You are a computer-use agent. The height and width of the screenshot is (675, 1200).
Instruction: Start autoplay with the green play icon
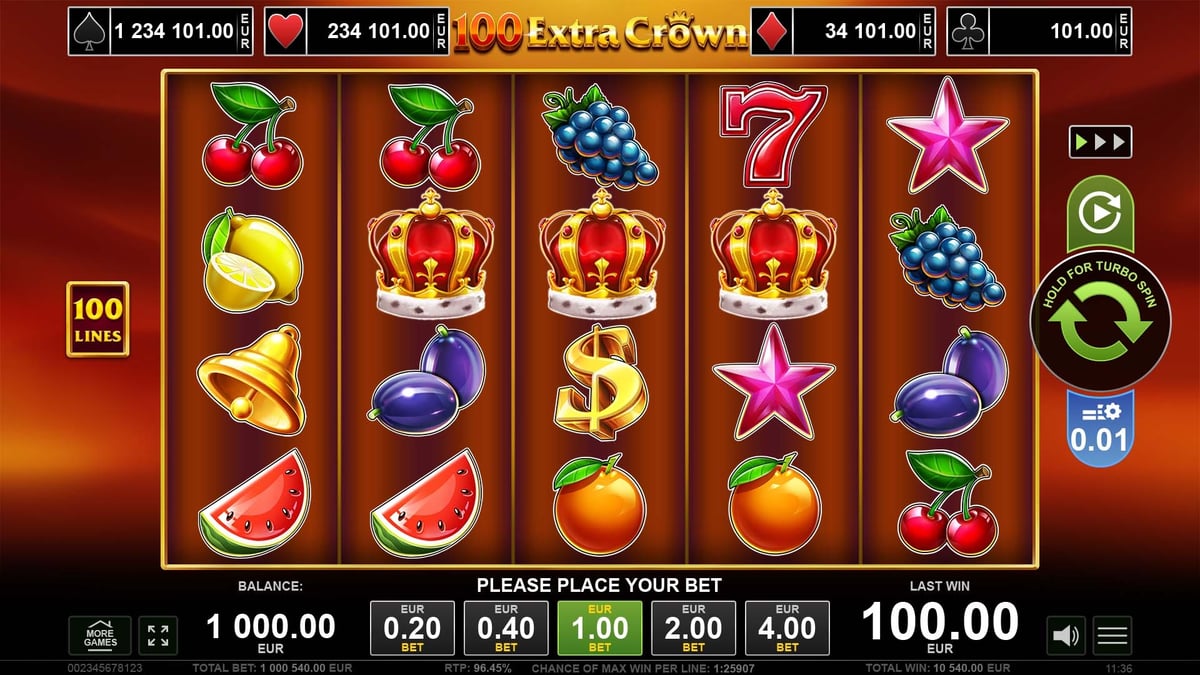(x=1100, y=214)
